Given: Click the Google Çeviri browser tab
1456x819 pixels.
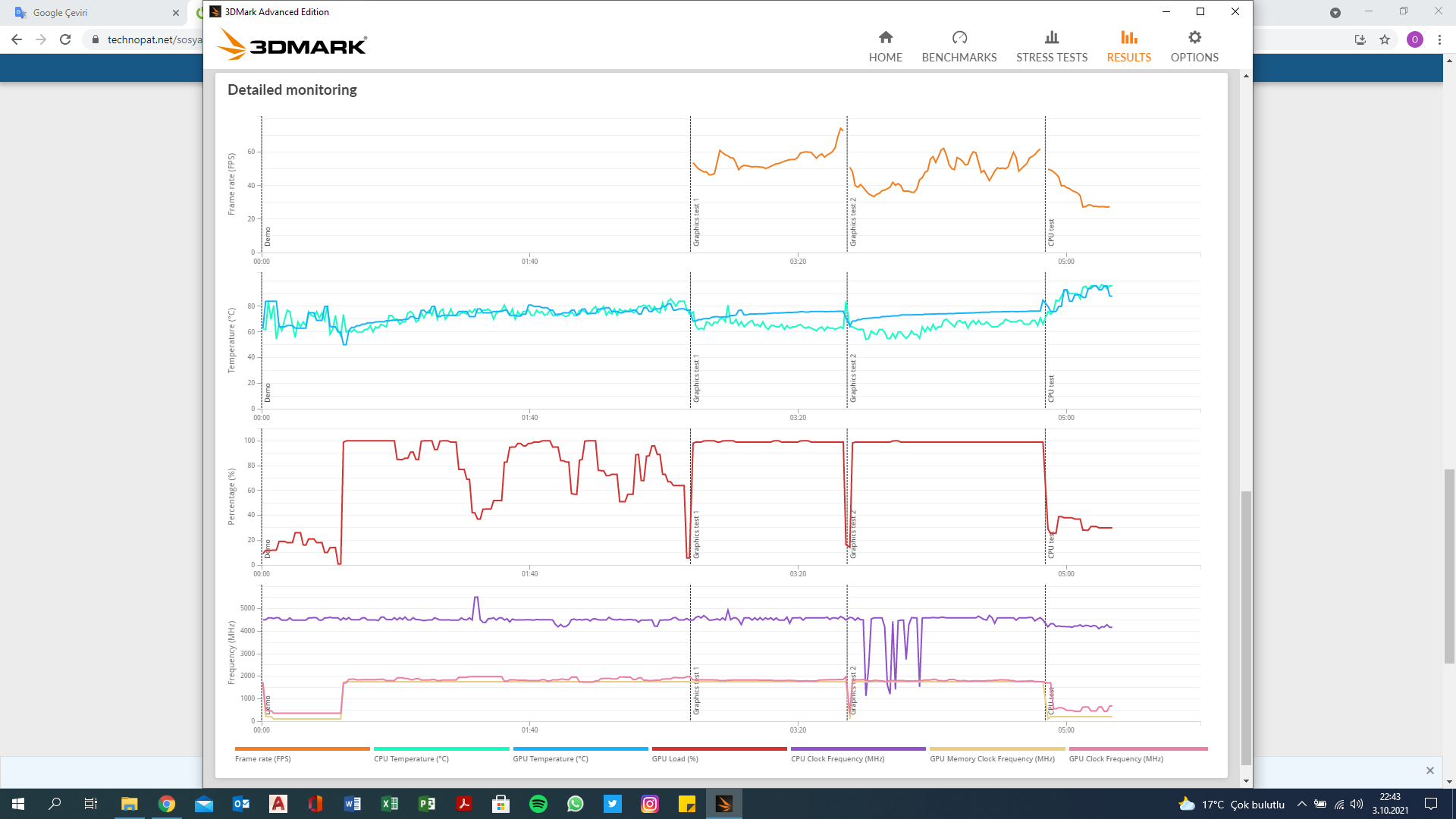Looking at the screenshot, I should [x=61, y=13].
